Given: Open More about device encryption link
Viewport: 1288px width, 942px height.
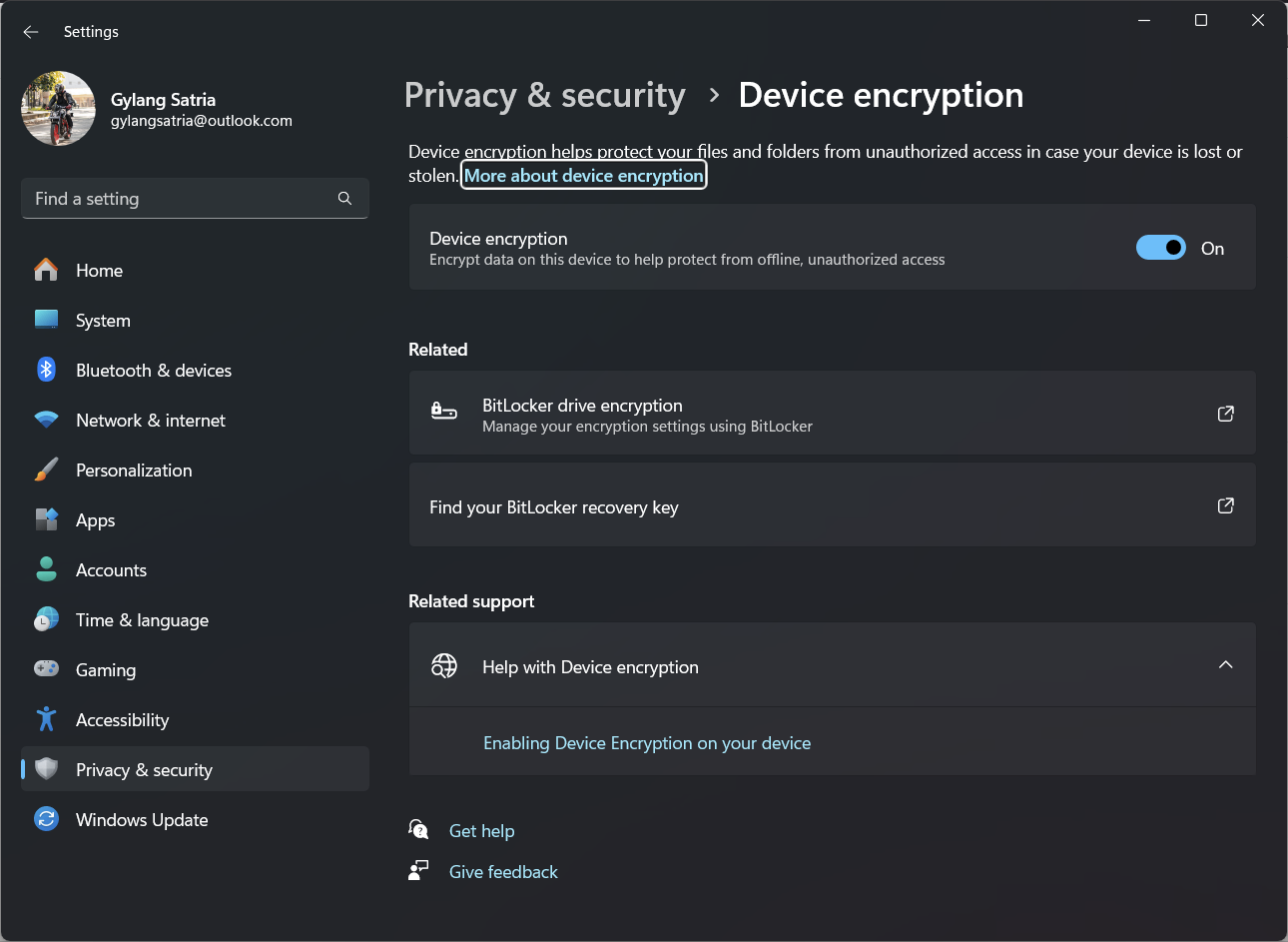Looking at the screenshot, I should click(x=584, y=176).
